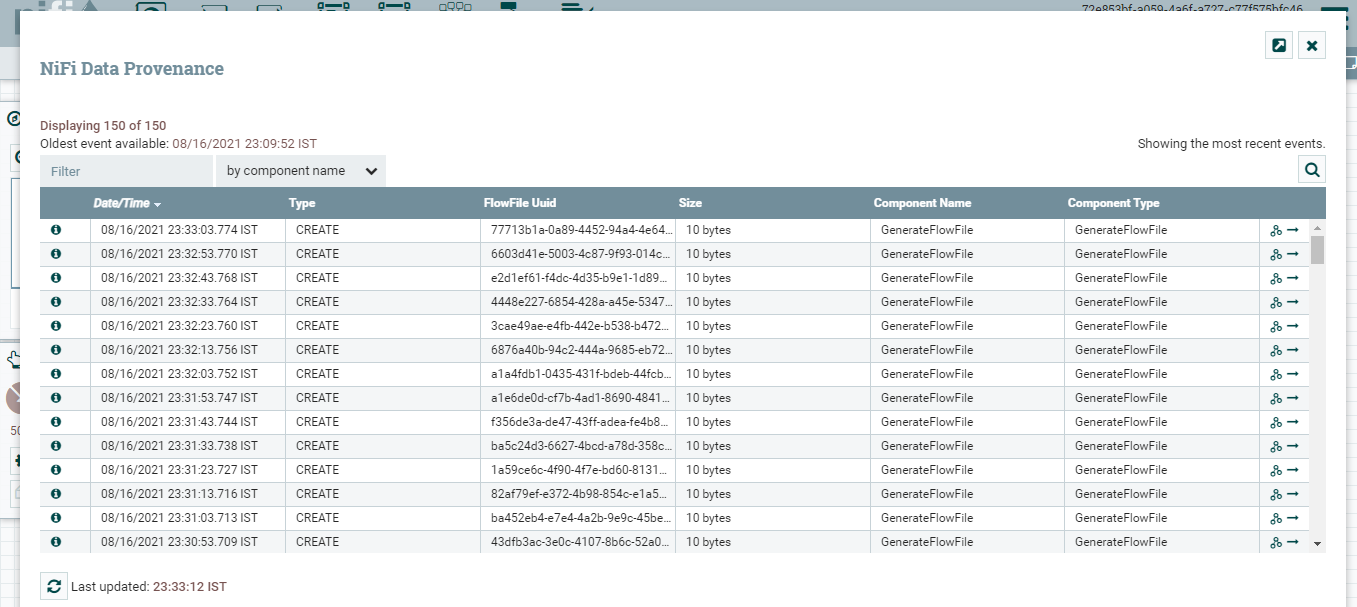Sort by the Component Name column header
The height and width of the screenshot is (607, 1357).
[922, 203]
